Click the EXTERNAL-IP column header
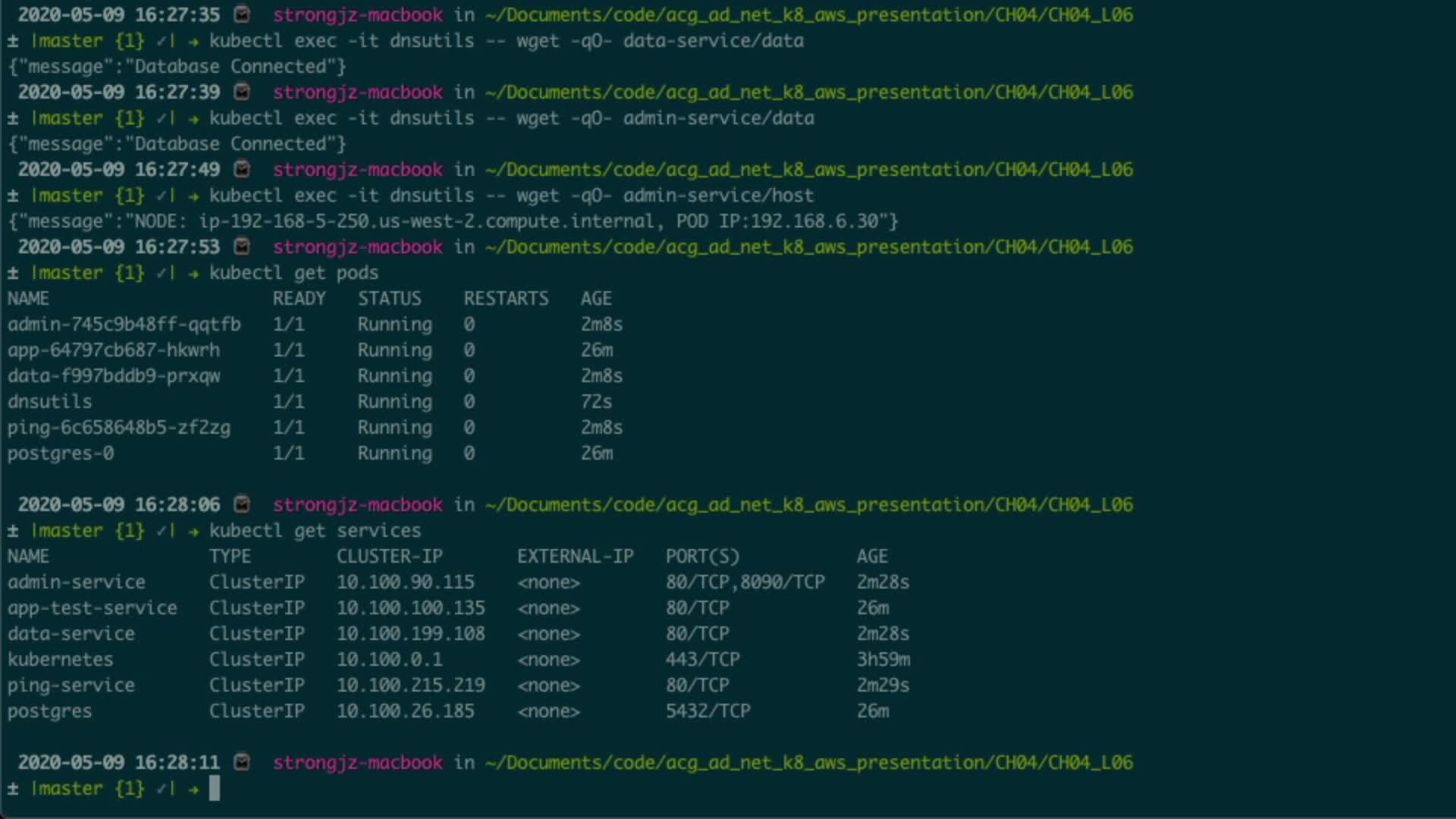The width and height of the screenshot is (1456, 819). 575,557
